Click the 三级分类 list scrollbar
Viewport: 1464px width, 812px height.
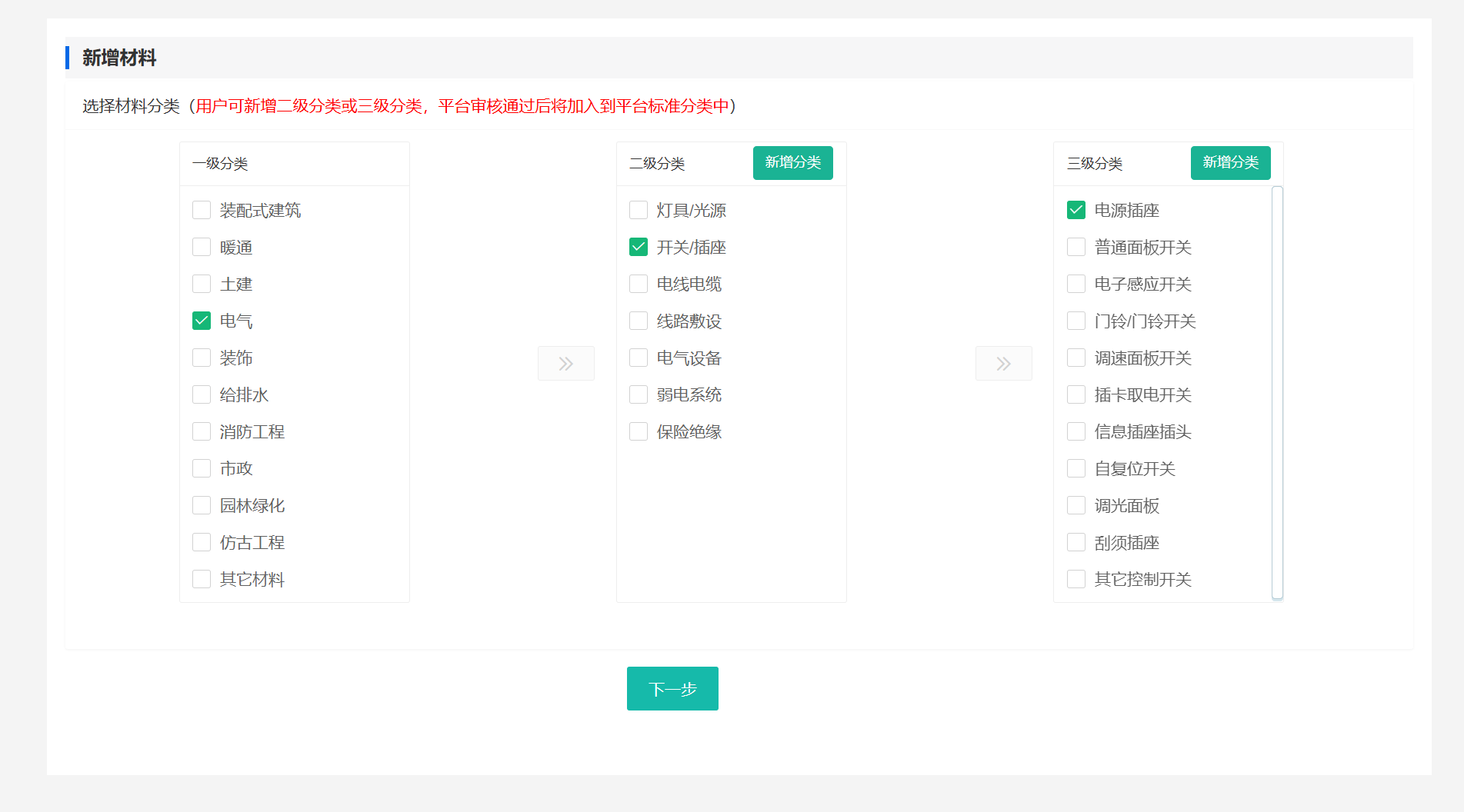tap(1277, 392)
